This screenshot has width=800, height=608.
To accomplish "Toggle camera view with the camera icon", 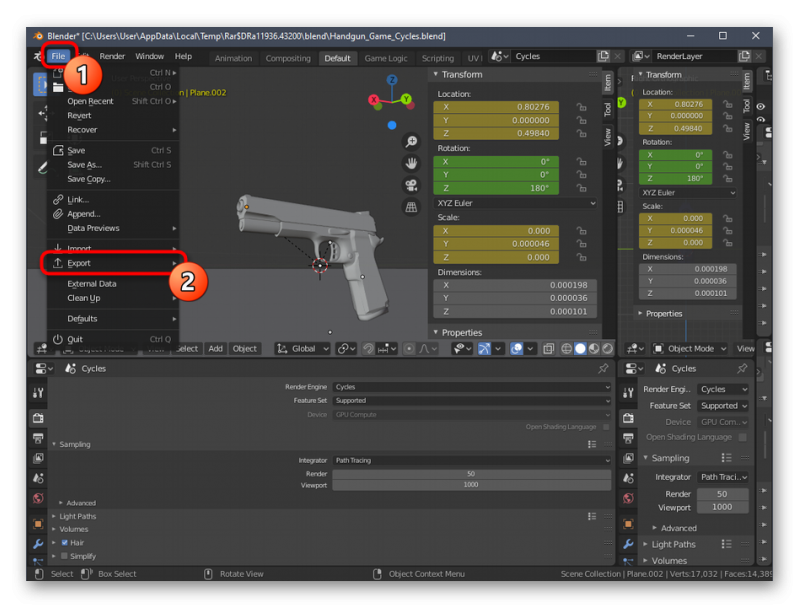I will pos(411,185).
